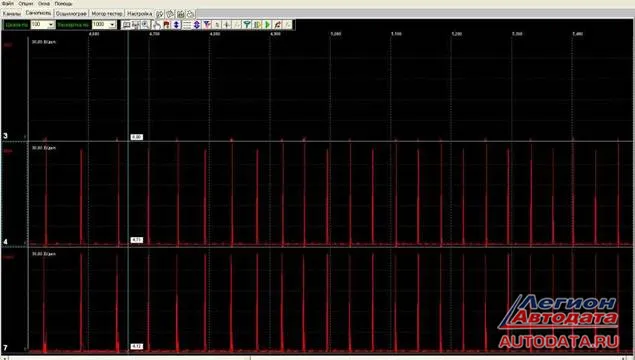
Task: Switch to the Мотор тестер tab
Action: coord(107,14)
